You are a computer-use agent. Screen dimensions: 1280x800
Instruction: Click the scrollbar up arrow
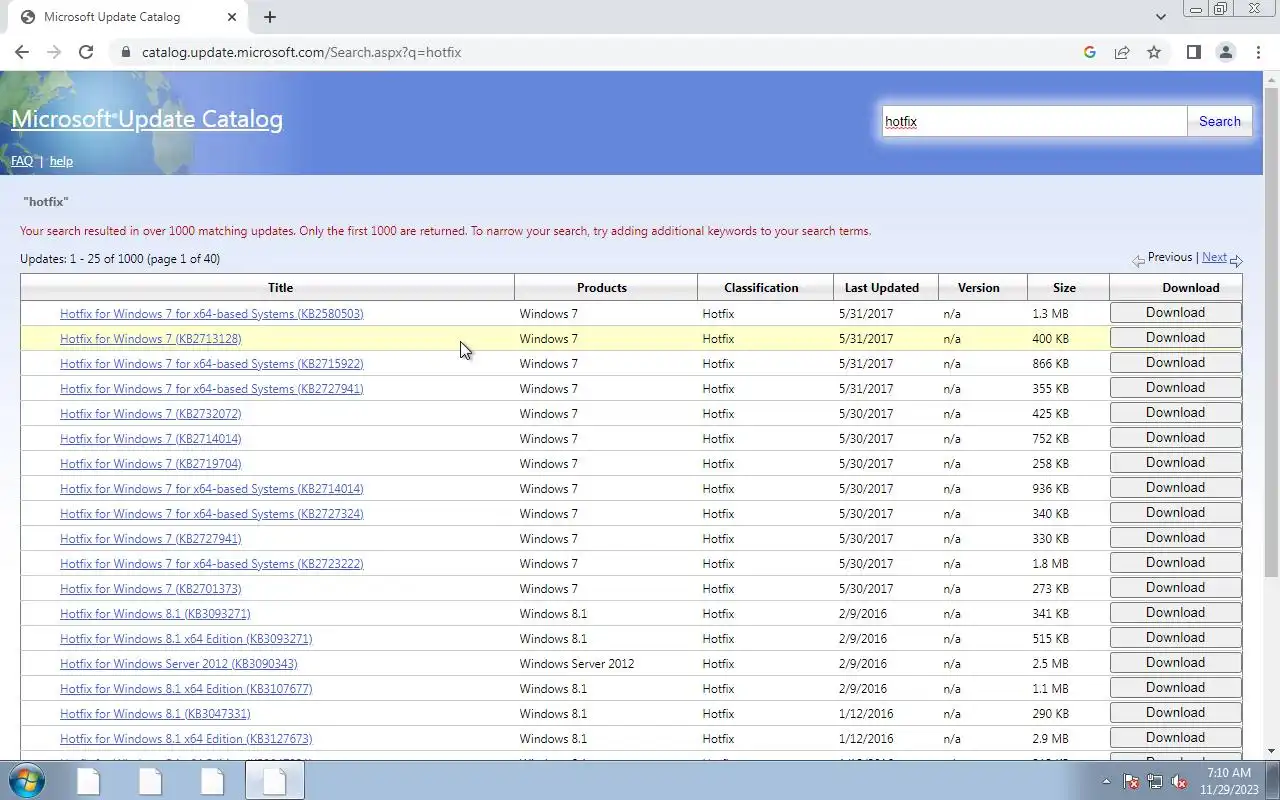point(1271,79)
